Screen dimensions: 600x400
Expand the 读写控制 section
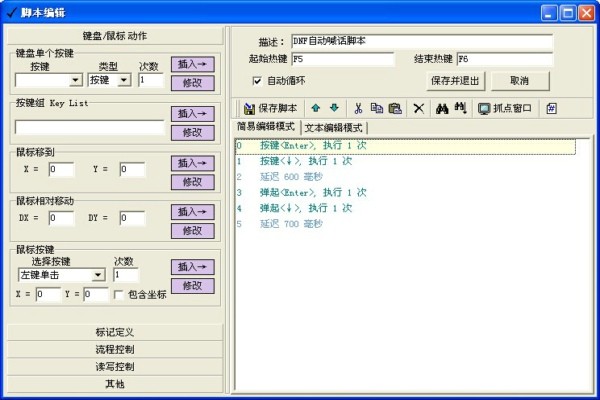[115, 366]
